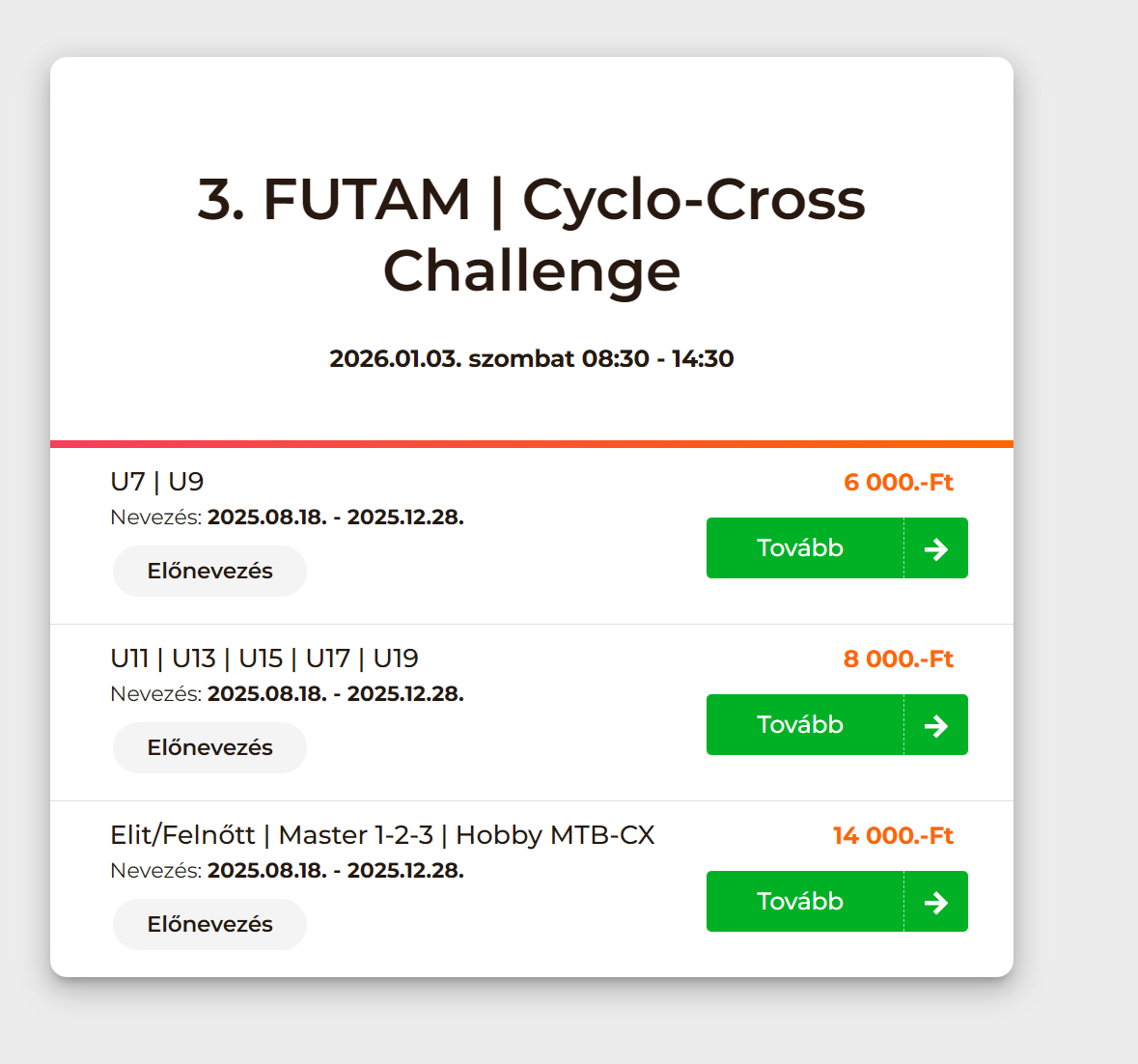This screenshot has height=1064, width=1138.
Task: Click the 14 000.-Ft price
Action: coord(893,835)
